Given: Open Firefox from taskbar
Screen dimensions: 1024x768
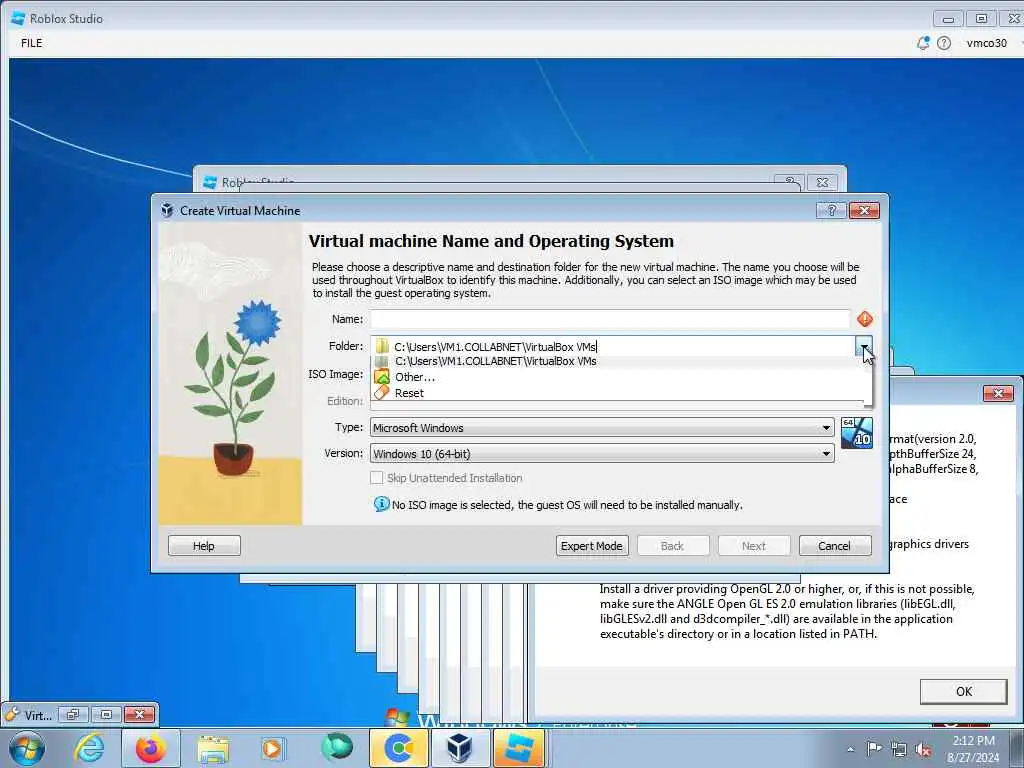Looking at the screenshot, I should (150, 748).
